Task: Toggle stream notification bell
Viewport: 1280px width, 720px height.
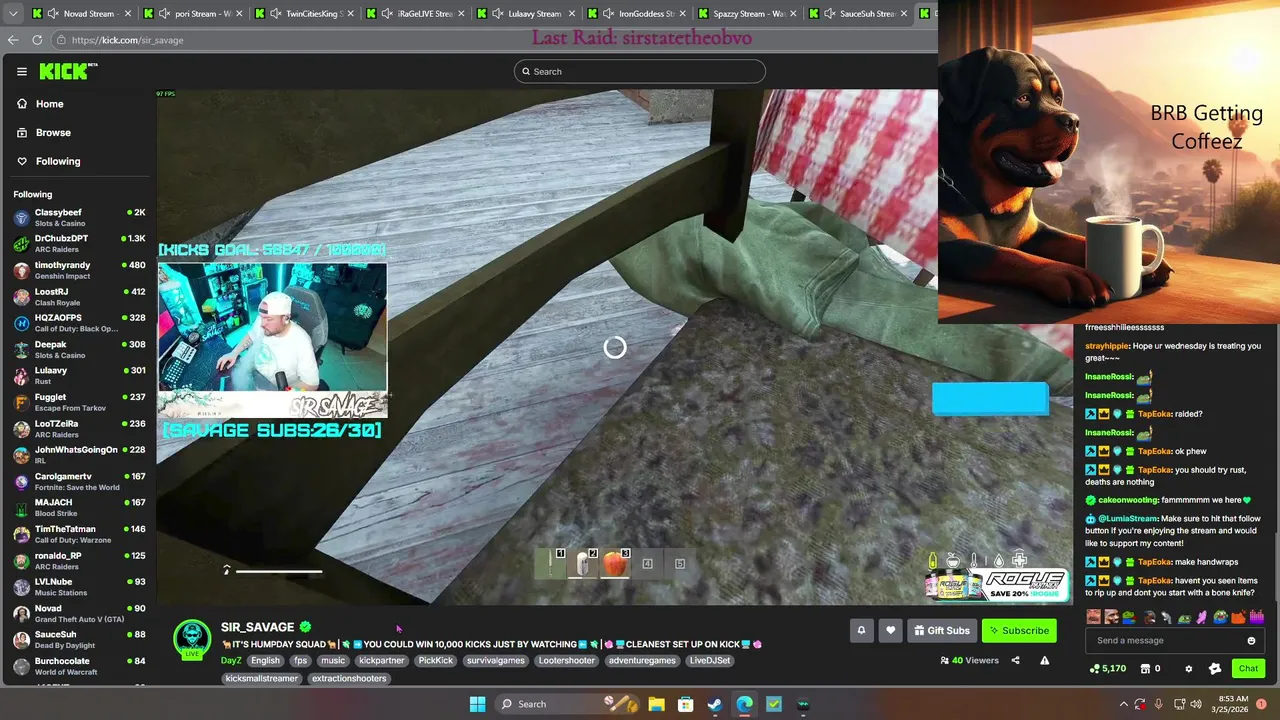Action: click(x=861, y=630)
